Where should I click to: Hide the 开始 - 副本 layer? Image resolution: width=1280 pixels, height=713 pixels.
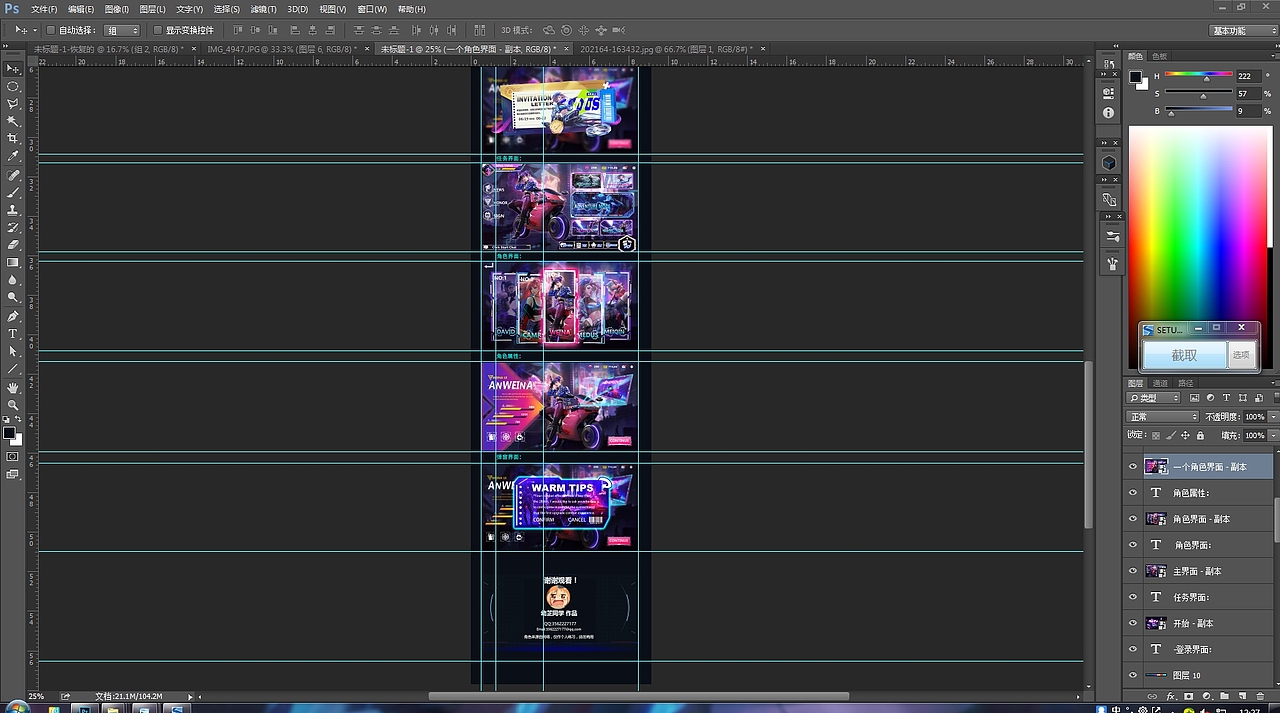tap(1133, 623)
